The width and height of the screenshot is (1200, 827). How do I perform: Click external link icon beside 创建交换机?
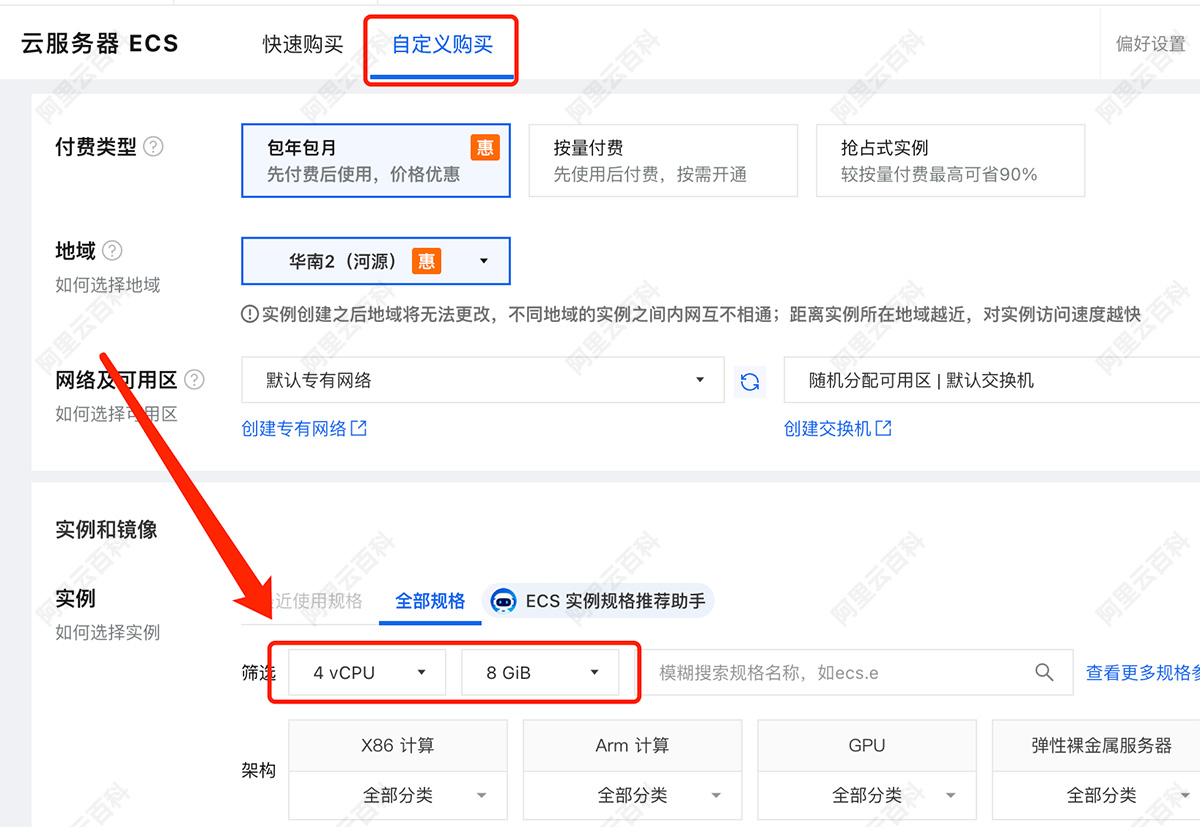(x=883, y=428)
